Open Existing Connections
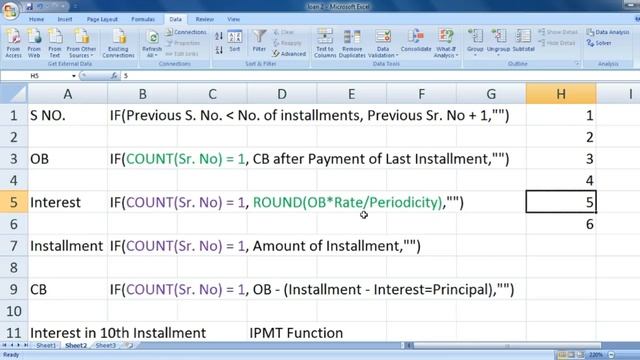This screenshot has height=360, width=640. 118,43
